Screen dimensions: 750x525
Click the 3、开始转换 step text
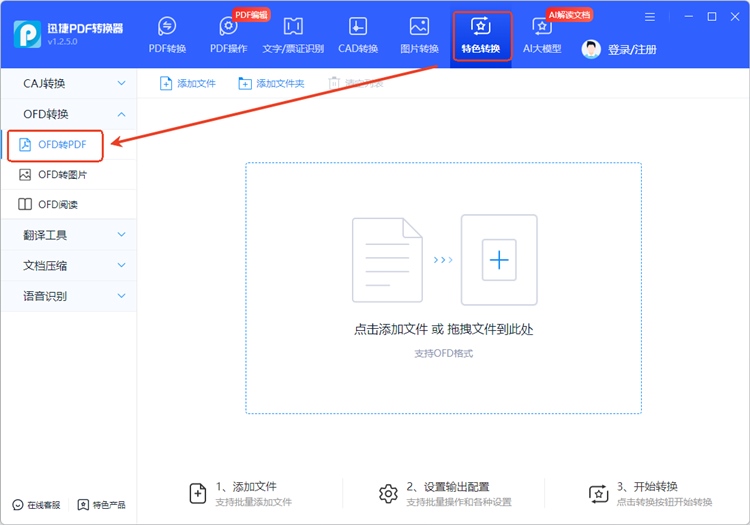pos(647,487)
